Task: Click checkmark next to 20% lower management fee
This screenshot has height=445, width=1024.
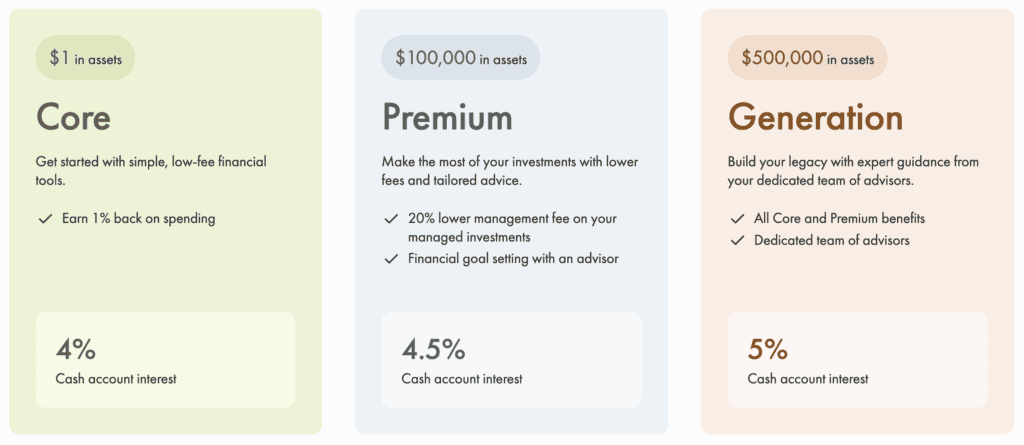Action: pos(391,218)
